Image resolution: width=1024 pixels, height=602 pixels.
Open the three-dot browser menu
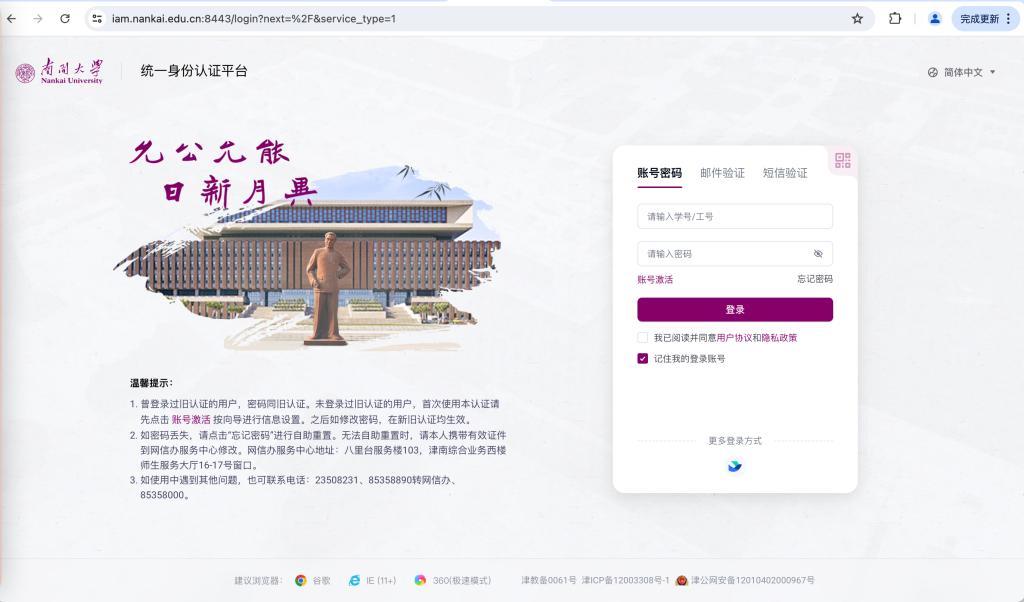click(1009, 19)
